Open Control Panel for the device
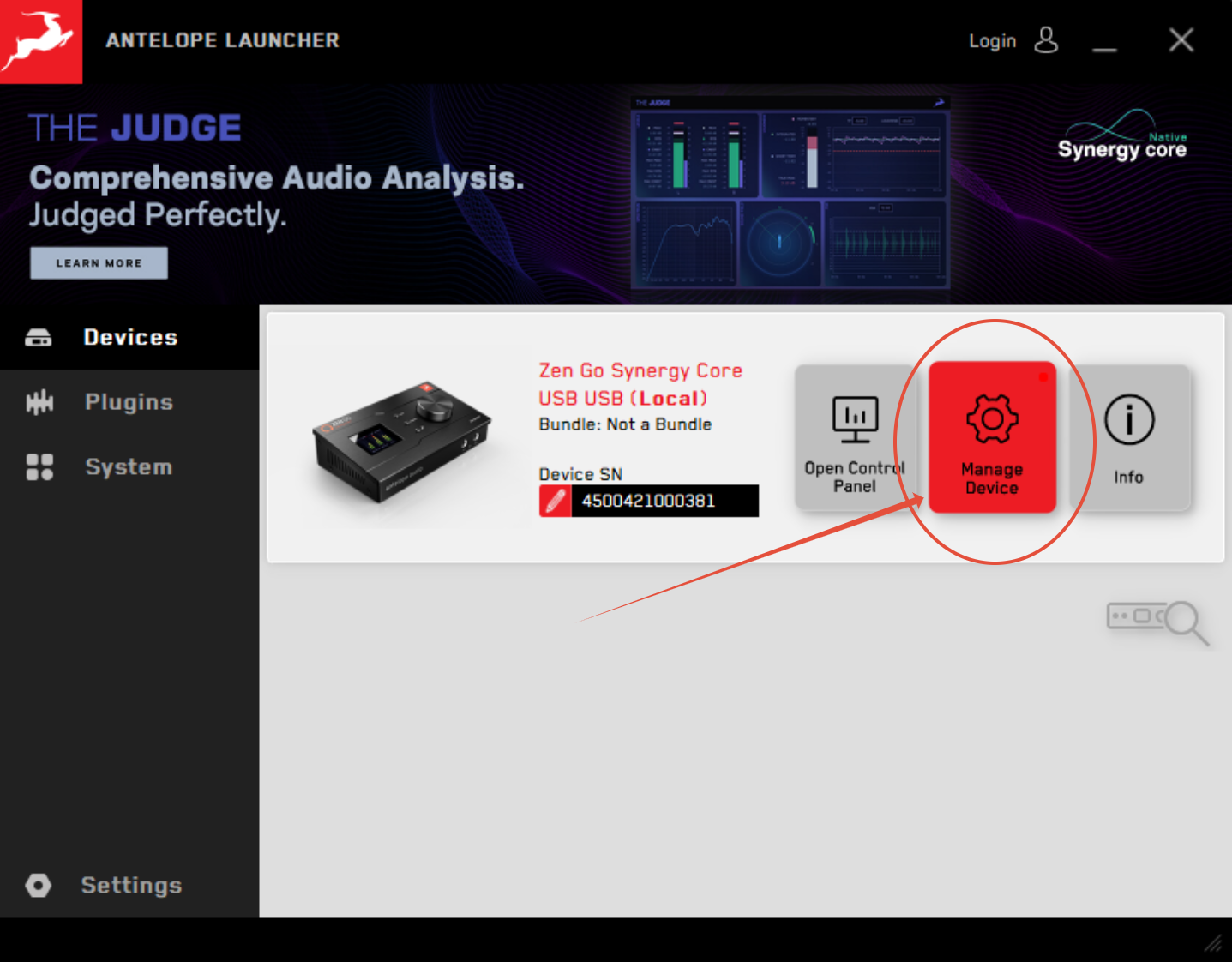 click(x=855, y=438)
